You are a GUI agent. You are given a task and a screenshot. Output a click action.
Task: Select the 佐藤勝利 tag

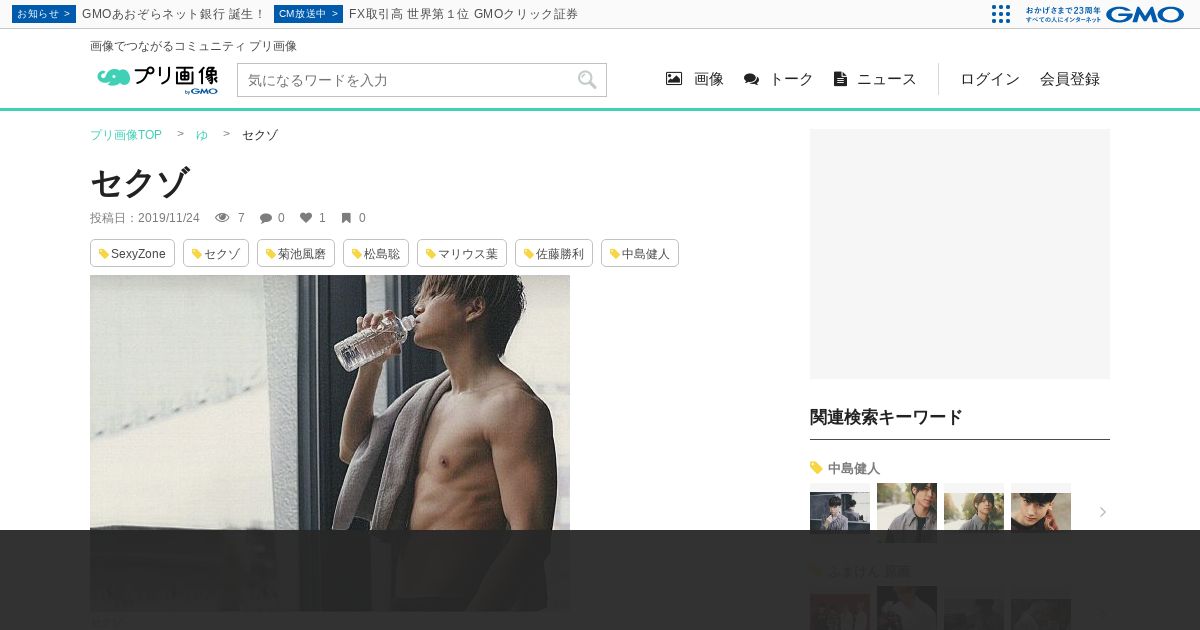(554, 253)
